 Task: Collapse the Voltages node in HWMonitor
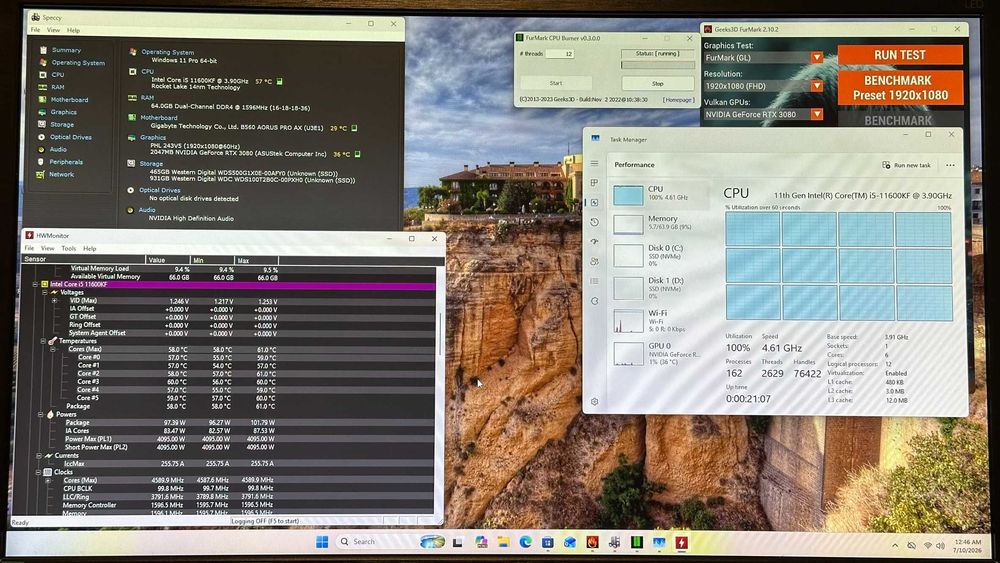tap(45, 293)
